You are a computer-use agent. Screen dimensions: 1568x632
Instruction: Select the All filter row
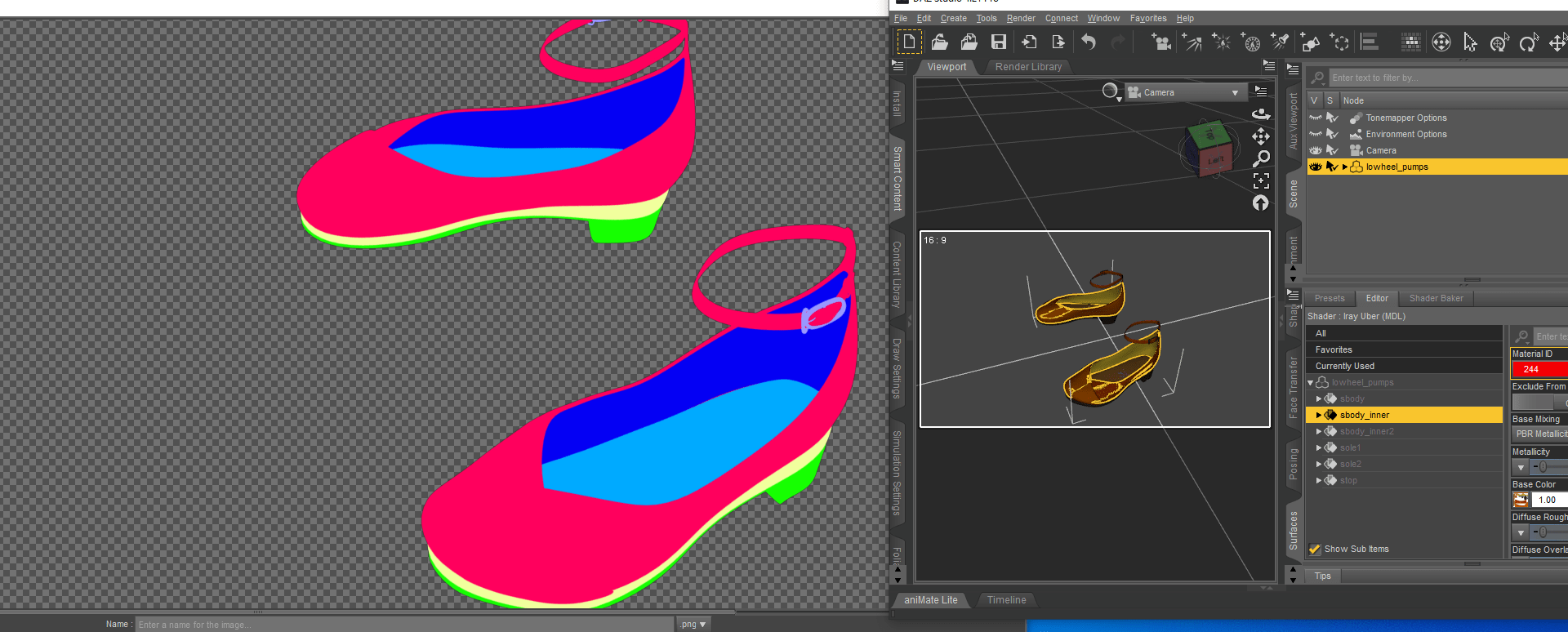pyautogui.click(x=1404, y=333)
